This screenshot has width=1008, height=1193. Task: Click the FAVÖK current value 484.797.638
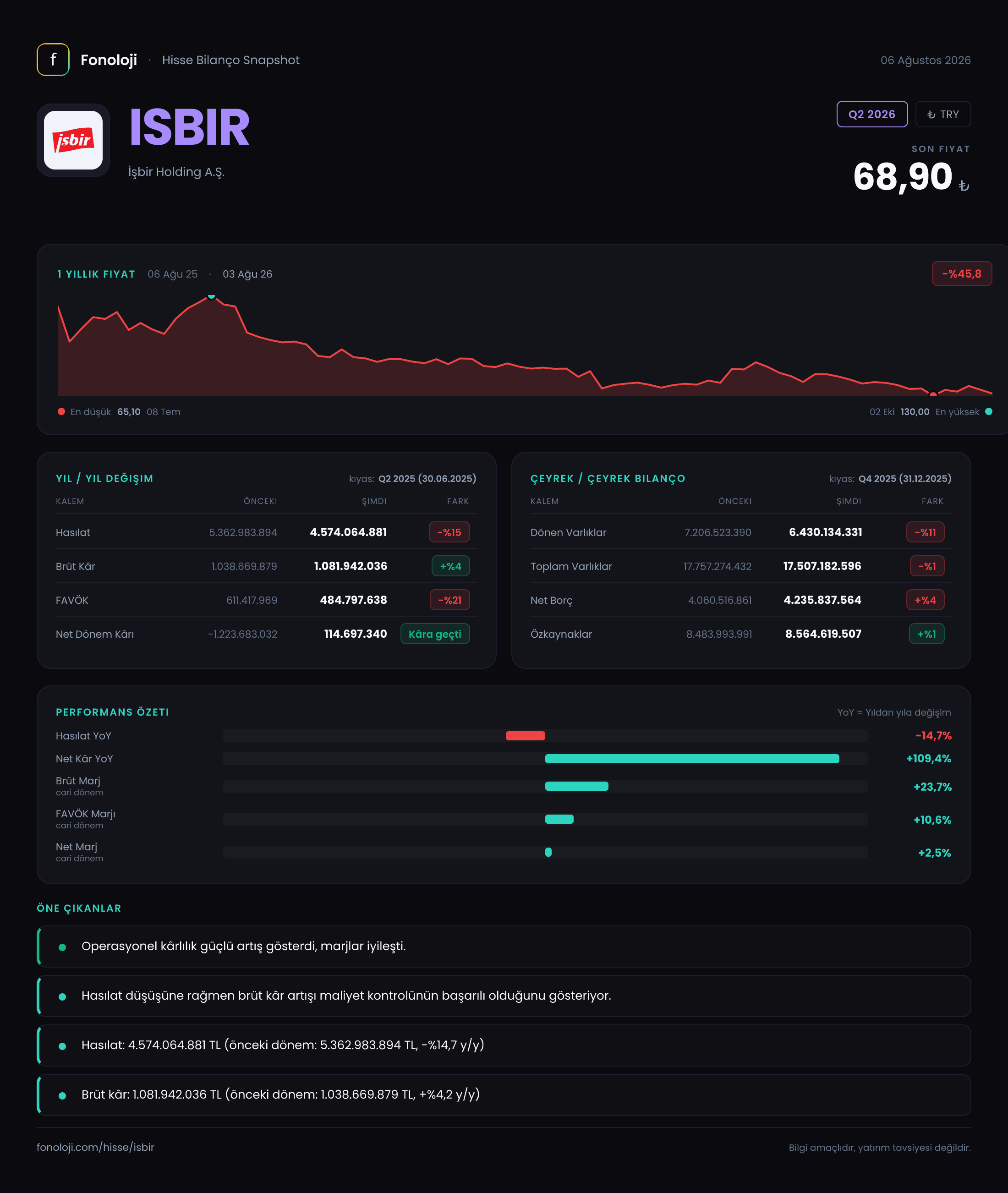pyautogui.click(x=353, y=600)
